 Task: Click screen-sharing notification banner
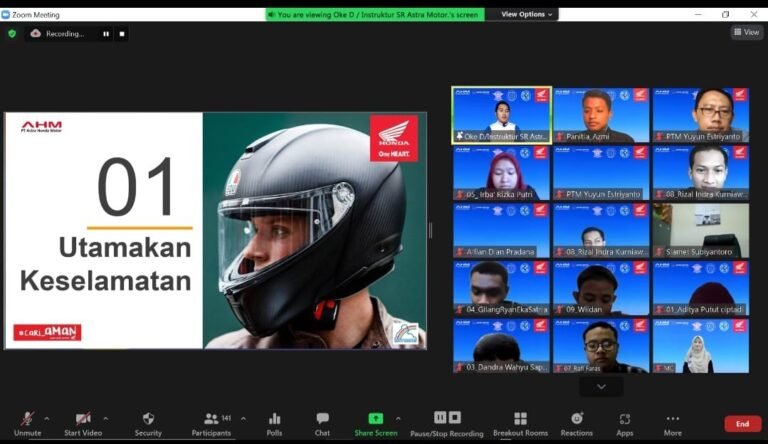click(x=375, y=15)
